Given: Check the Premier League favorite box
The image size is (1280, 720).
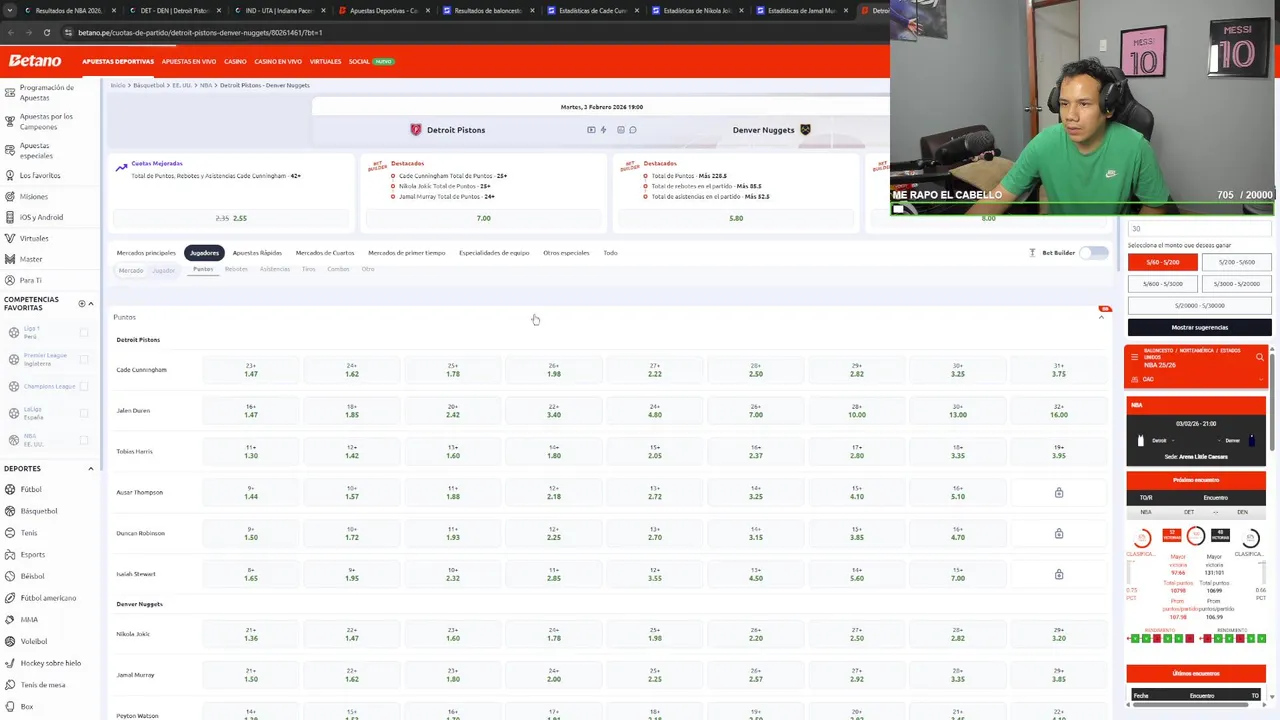Looking at the screenshot, I should pyautogui.click(x=84, y=359).
